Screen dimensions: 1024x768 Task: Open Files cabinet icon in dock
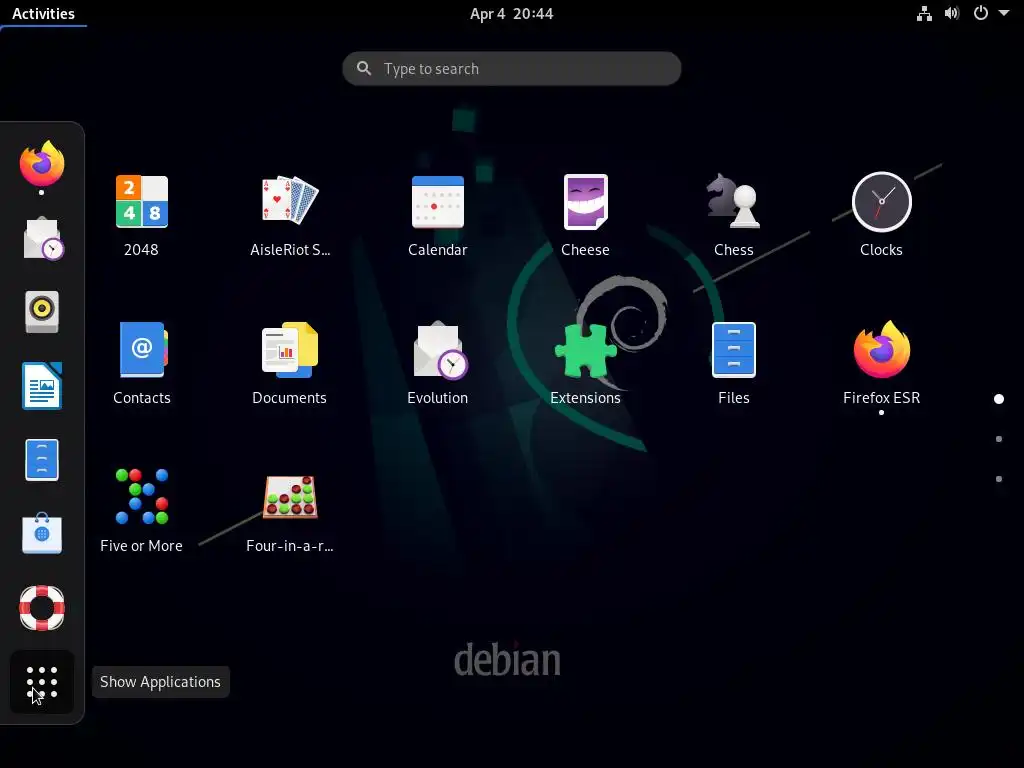(x=42, y=460)
